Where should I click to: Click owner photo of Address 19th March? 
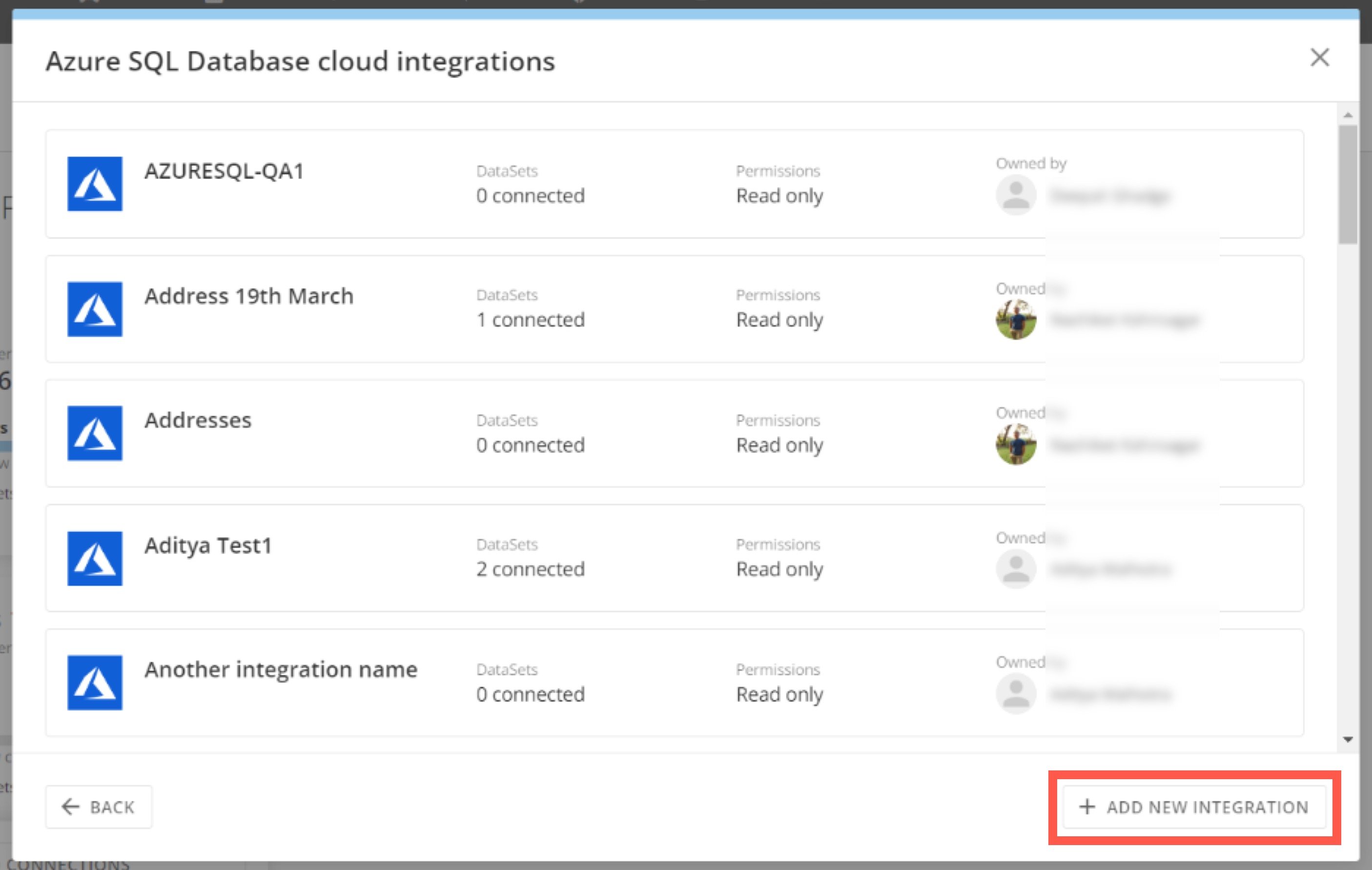[1016, 320]
